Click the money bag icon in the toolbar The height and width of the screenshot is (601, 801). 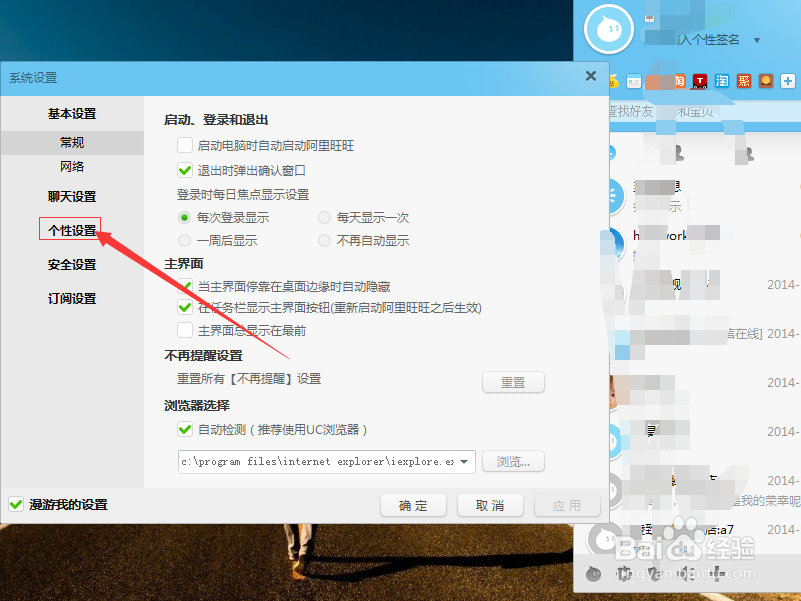tap(614, 82)
